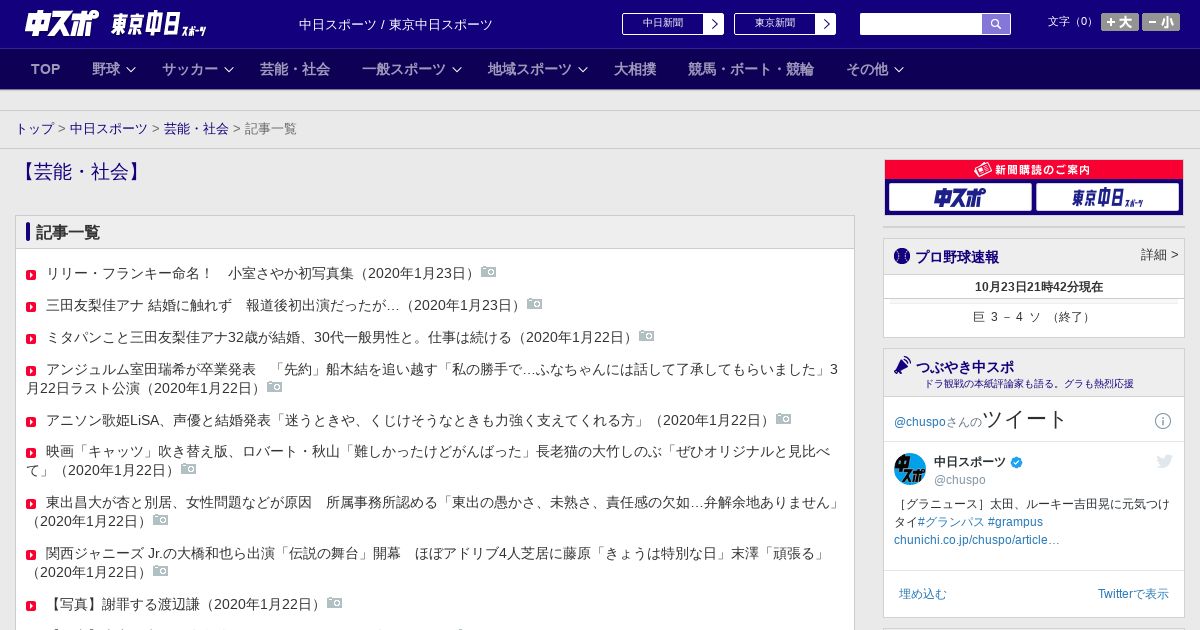Open the 東出昌大が杏と別居 article
Viewport: 1200px width, 630px height.
tap(434, 512)
